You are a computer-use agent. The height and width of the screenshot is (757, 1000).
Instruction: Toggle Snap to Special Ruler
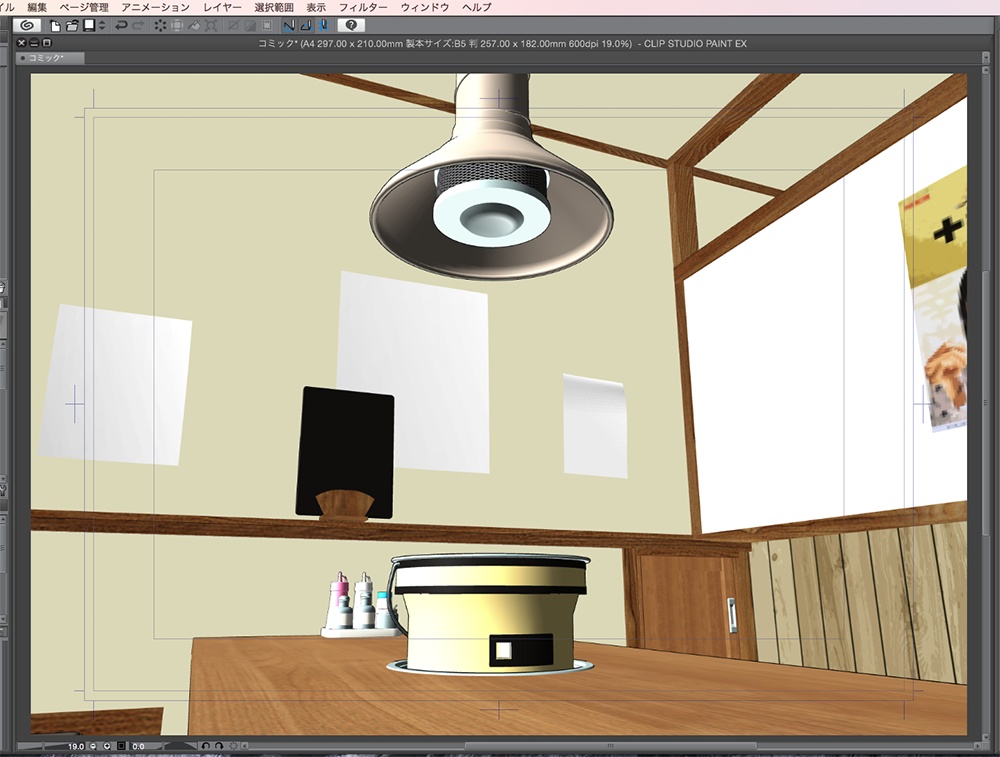(x=306, y=26)
